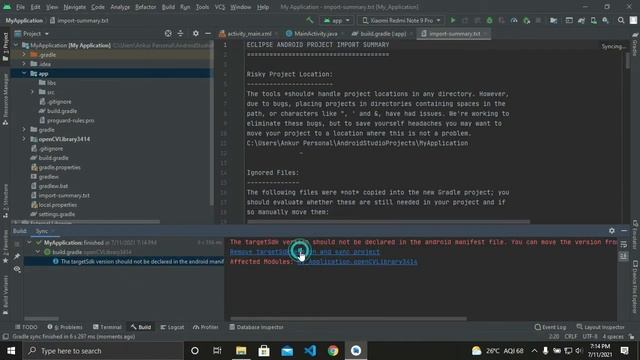Open Visual Studio Code from taskbar
The width and height of the screenshot is (640, 360).
click(310, 351)
